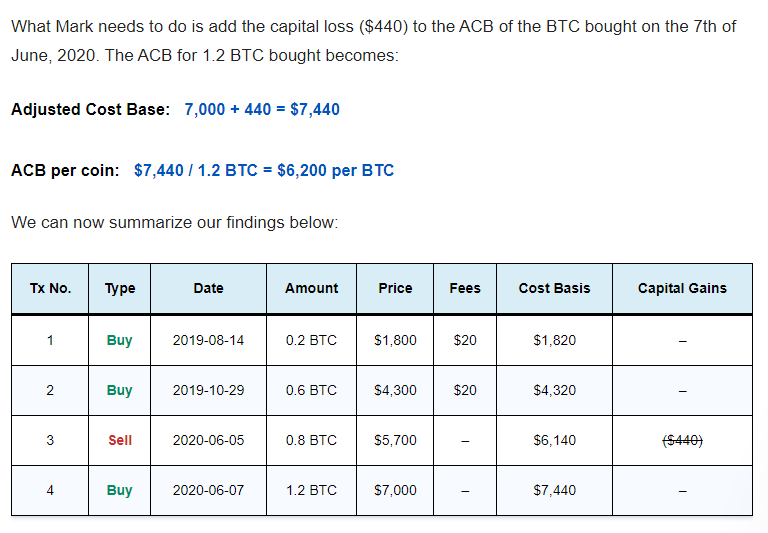Select the Price column header
This screenshot has width=768, height=533.
pyautogui.click(x=395, y=289)
